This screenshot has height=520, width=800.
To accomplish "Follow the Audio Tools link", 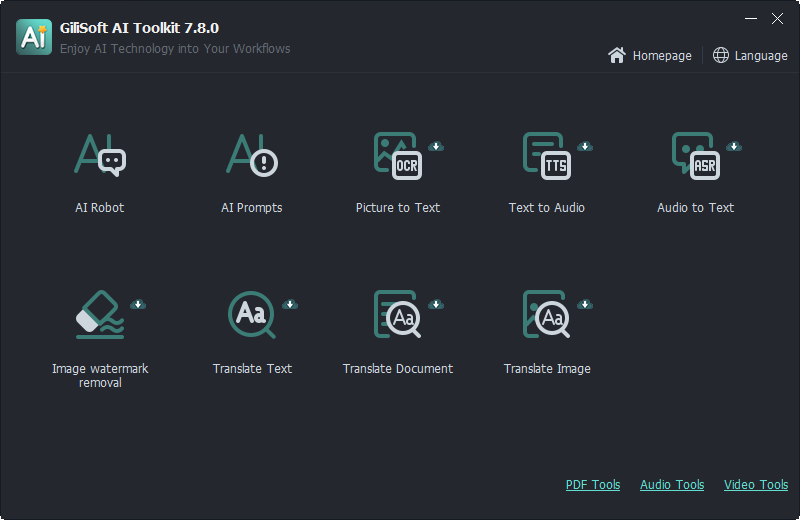I will pos(672,484).
